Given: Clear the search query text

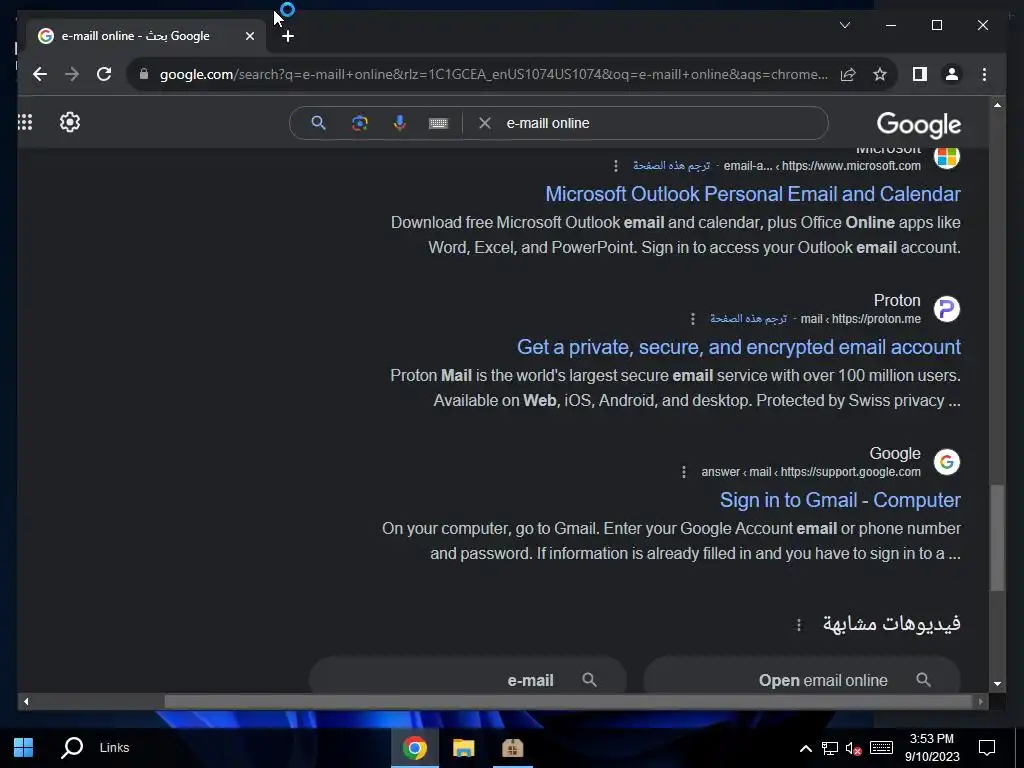Looking at the screenshot, I should 485,123.
